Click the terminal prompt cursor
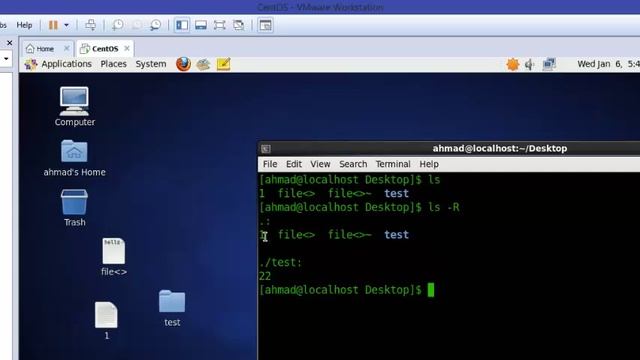The width and height of the screenshot is (640, 360). [x=431, y=290]
